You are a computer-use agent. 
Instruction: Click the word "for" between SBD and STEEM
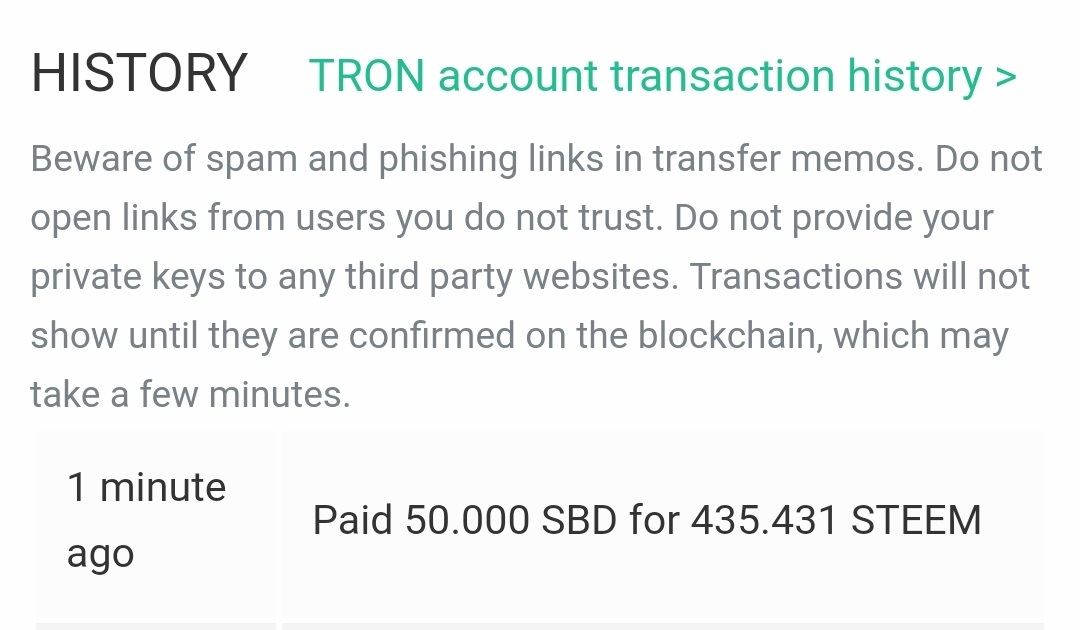654,520
